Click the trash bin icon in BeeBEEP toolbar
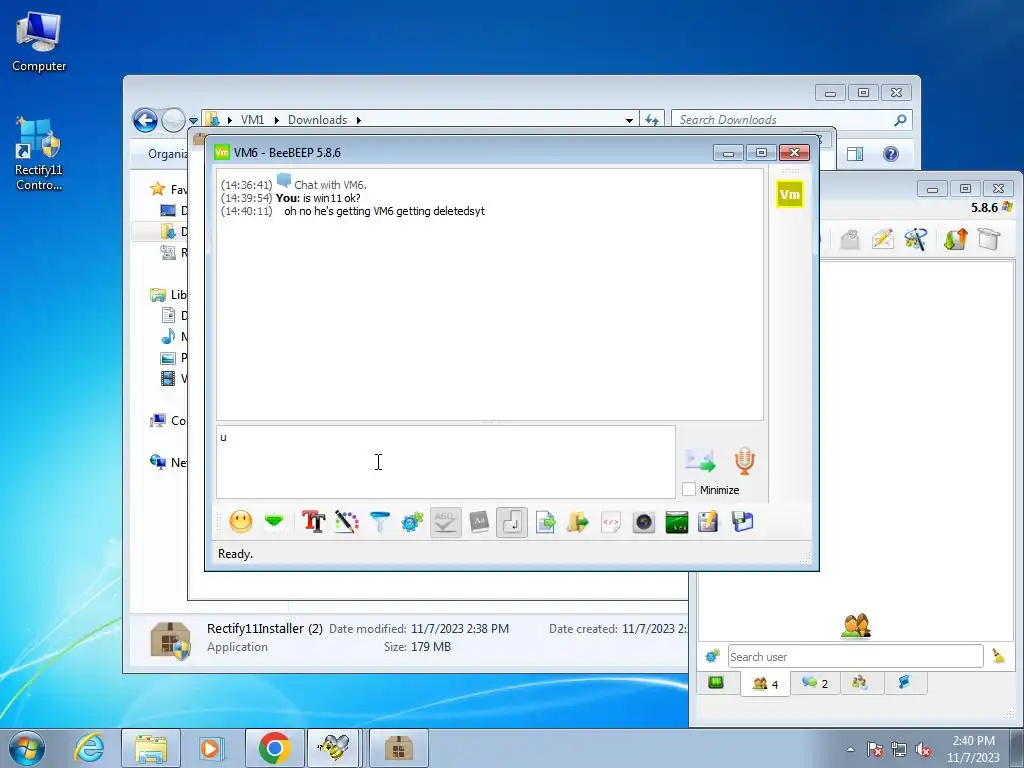The image size is (1024, 768). pyautogui.click(x=989, y=240)
